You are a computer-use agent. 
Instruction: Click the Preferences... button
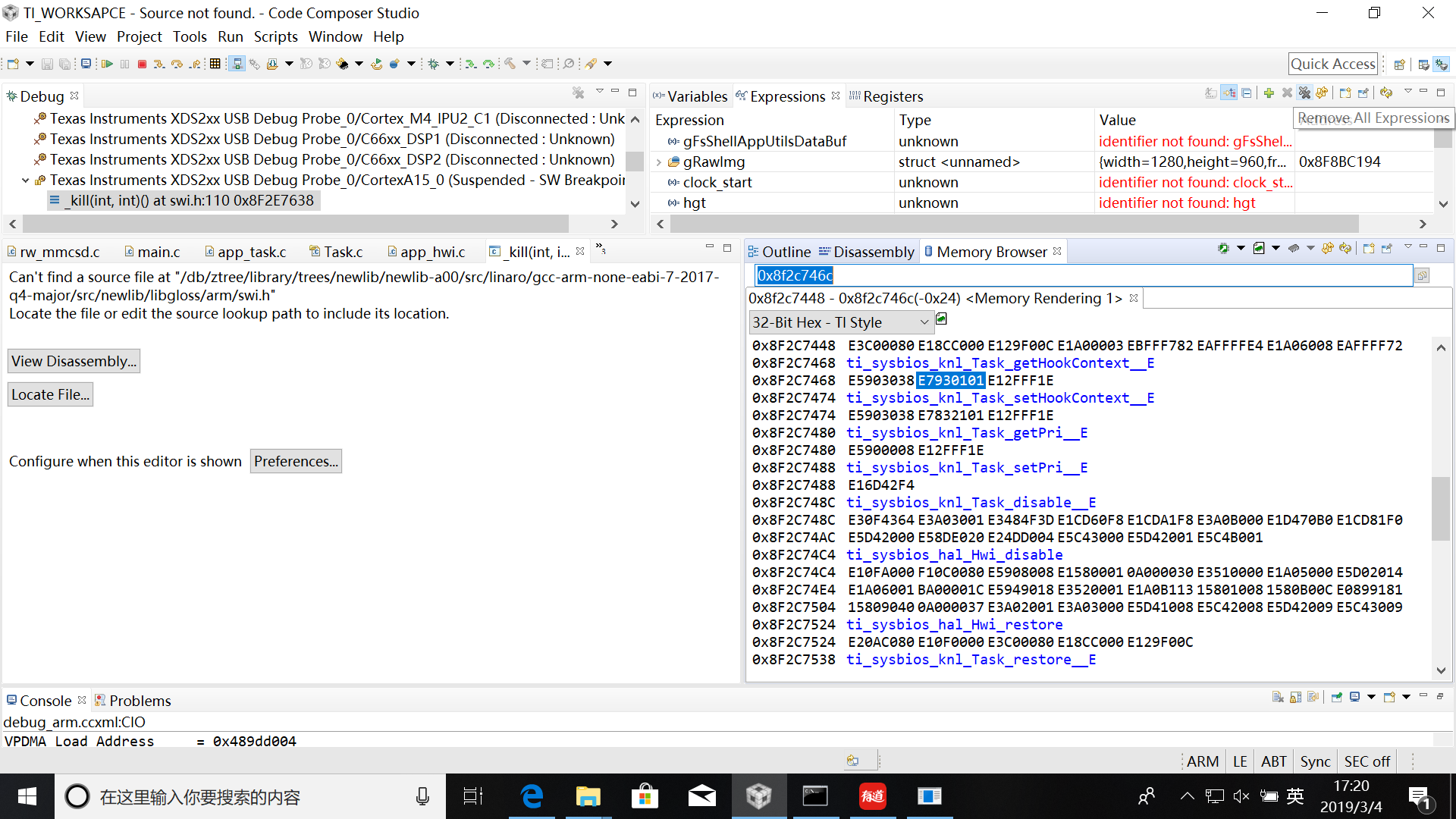point(296,461)
